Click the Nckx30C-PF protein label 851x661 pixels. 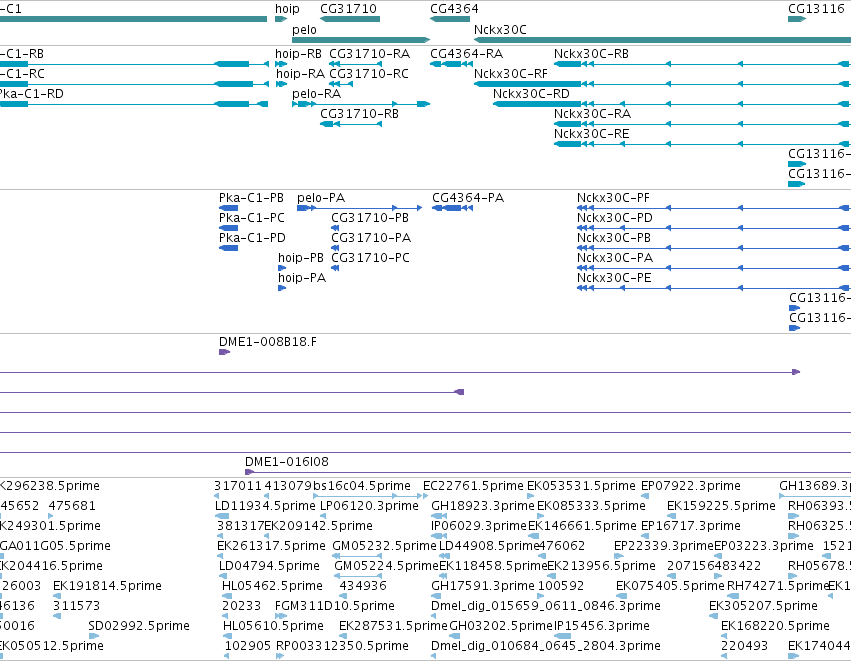tap(613, 198)
